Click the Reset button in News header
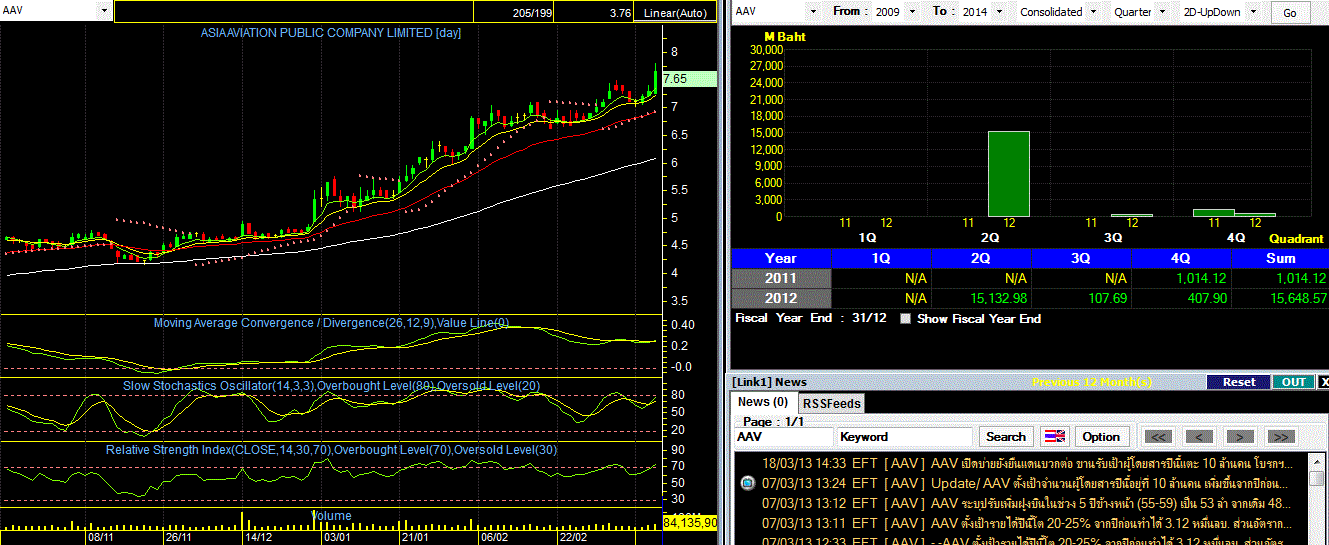Screen dimensions: 1329x545 (1238, 382)
